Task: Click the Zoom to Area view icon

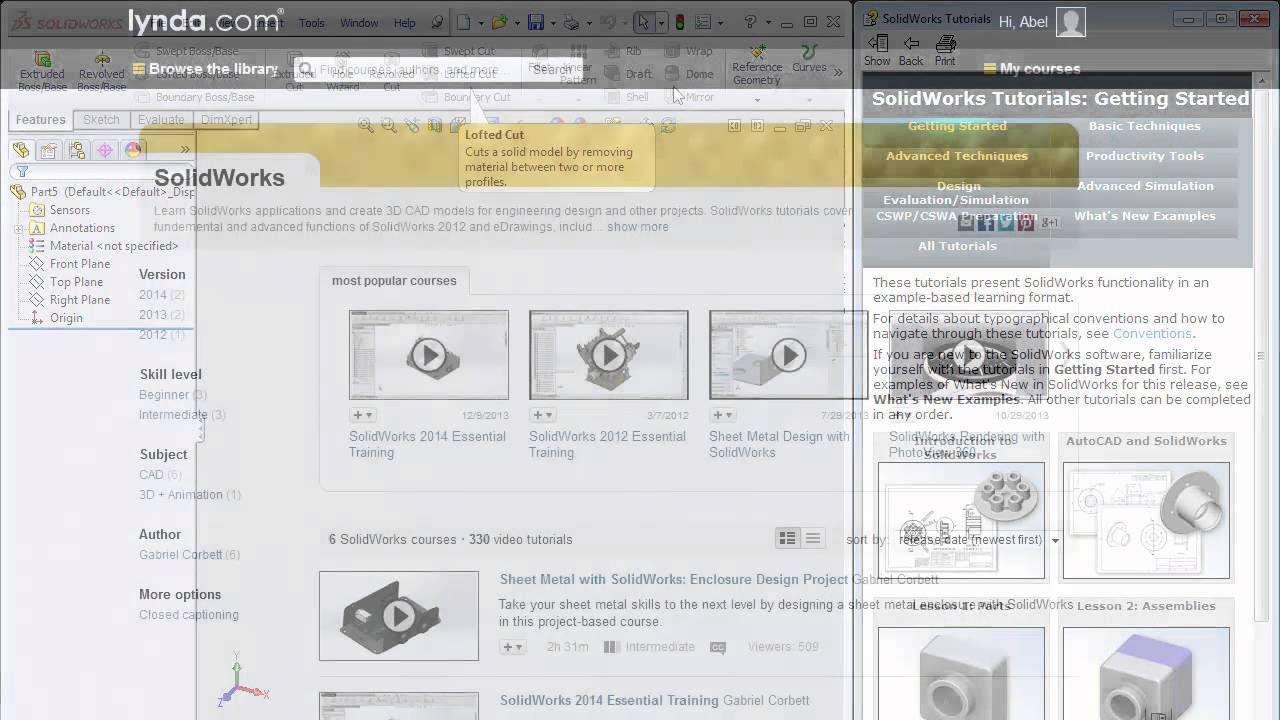Action: 389,126
